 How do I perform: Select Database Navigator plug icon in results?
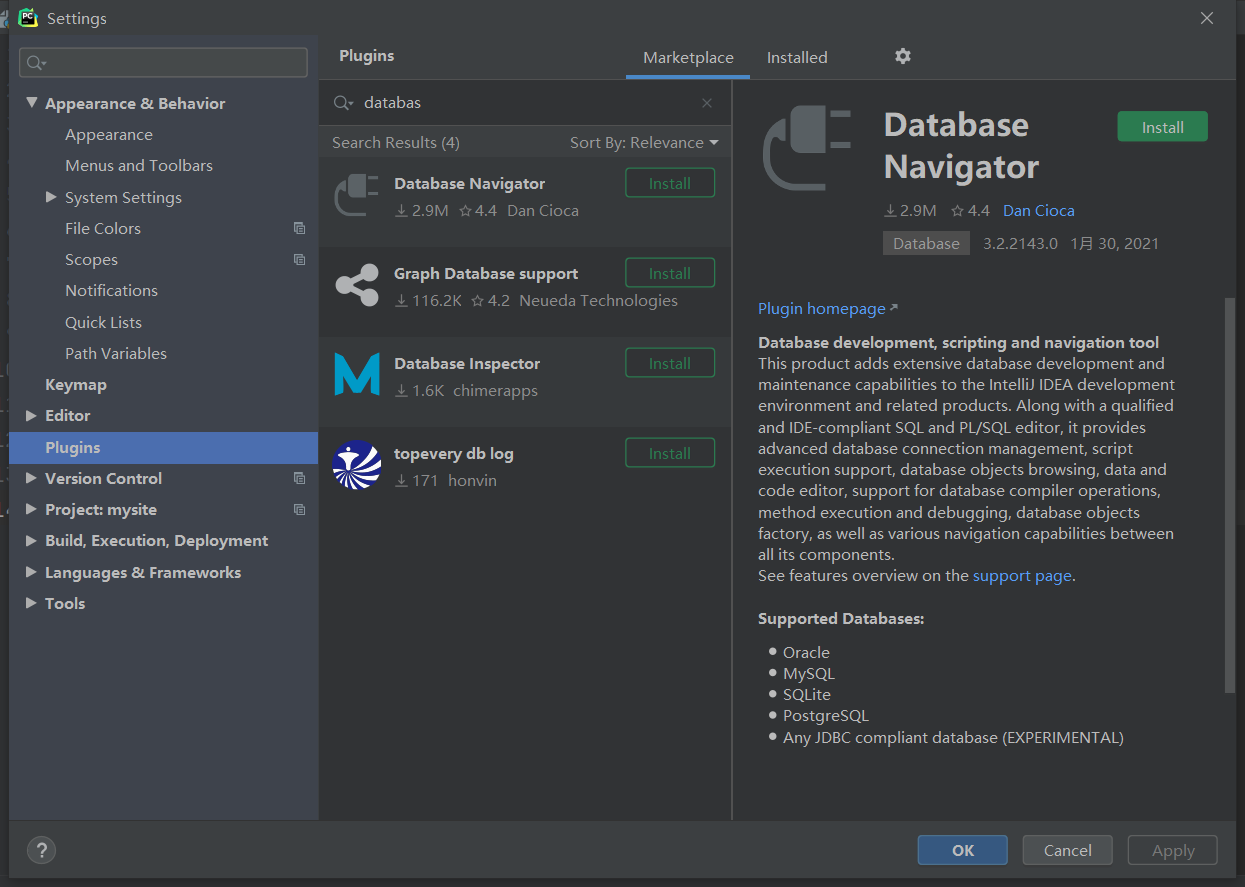coord(357,196)
